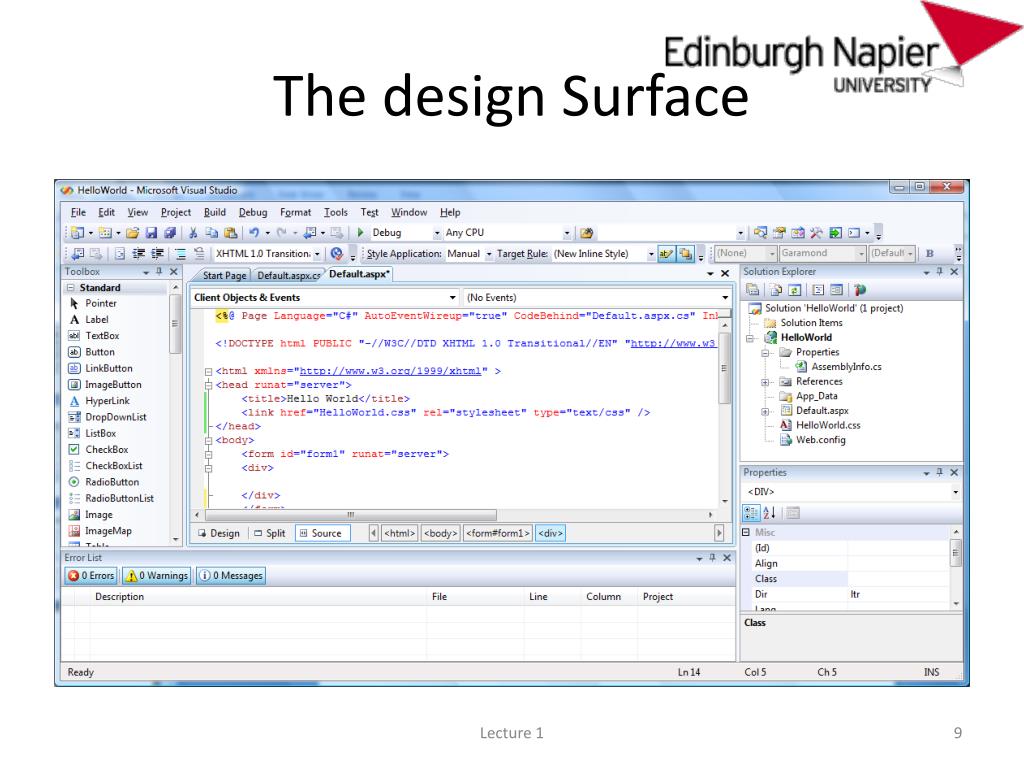
Task: Comment out selected lines icon
Action: click(181, 253)
